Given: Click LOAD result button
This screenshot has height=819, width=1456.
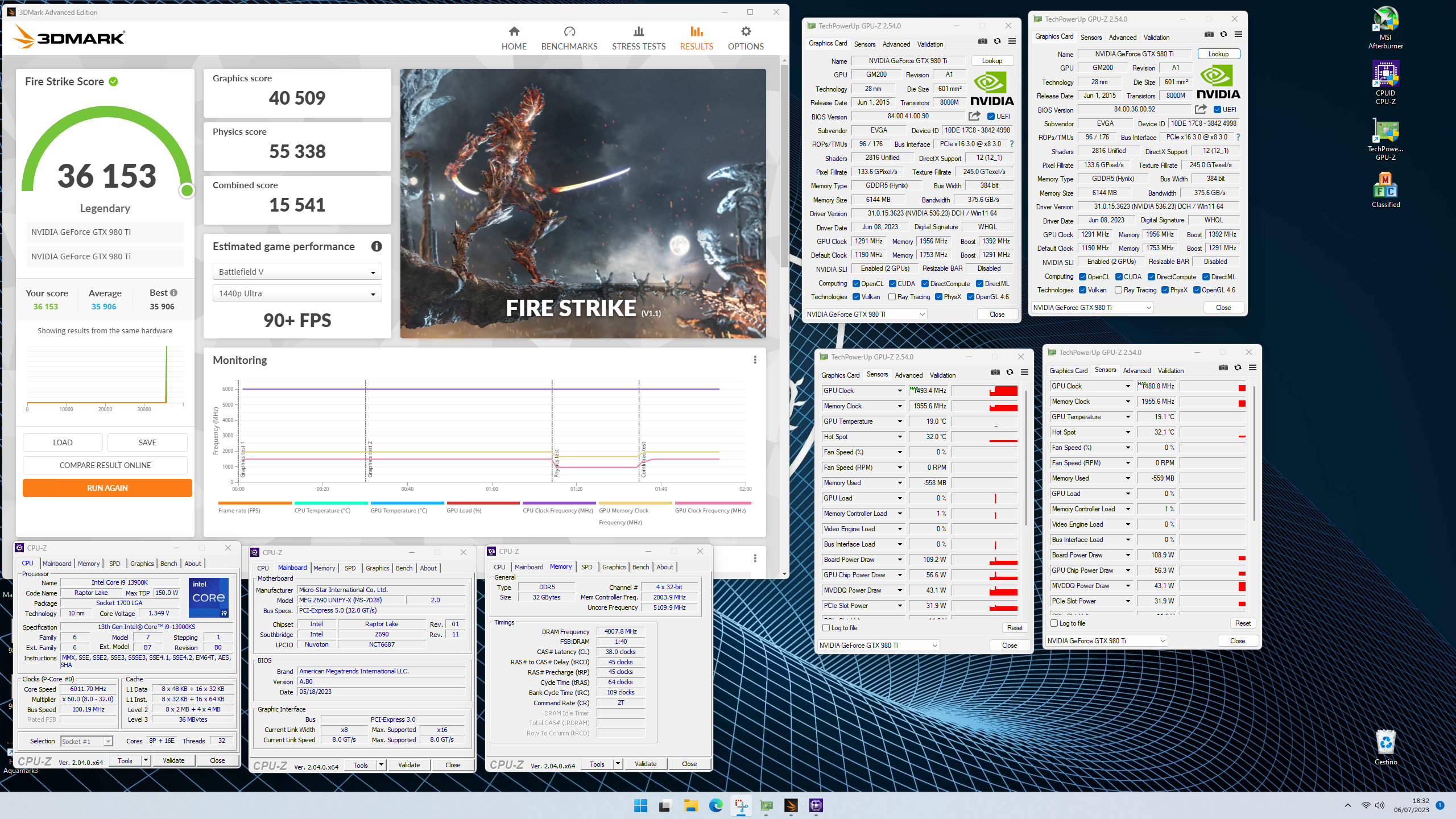Looking at the screenshot, I should (x=63, y=442).
